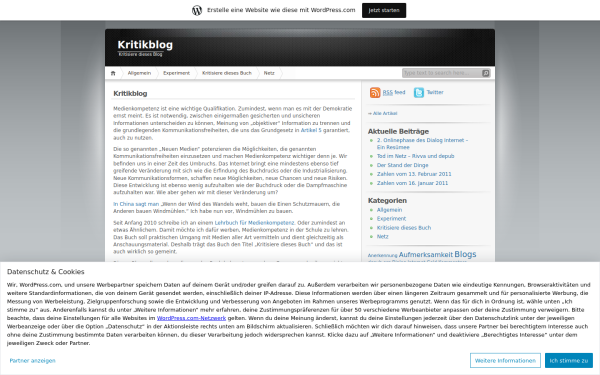Follow the 'Lehrbuch für Medienkompetenz' link
Viewport: 600px width, 375px height.
click(x=254, y=223)
